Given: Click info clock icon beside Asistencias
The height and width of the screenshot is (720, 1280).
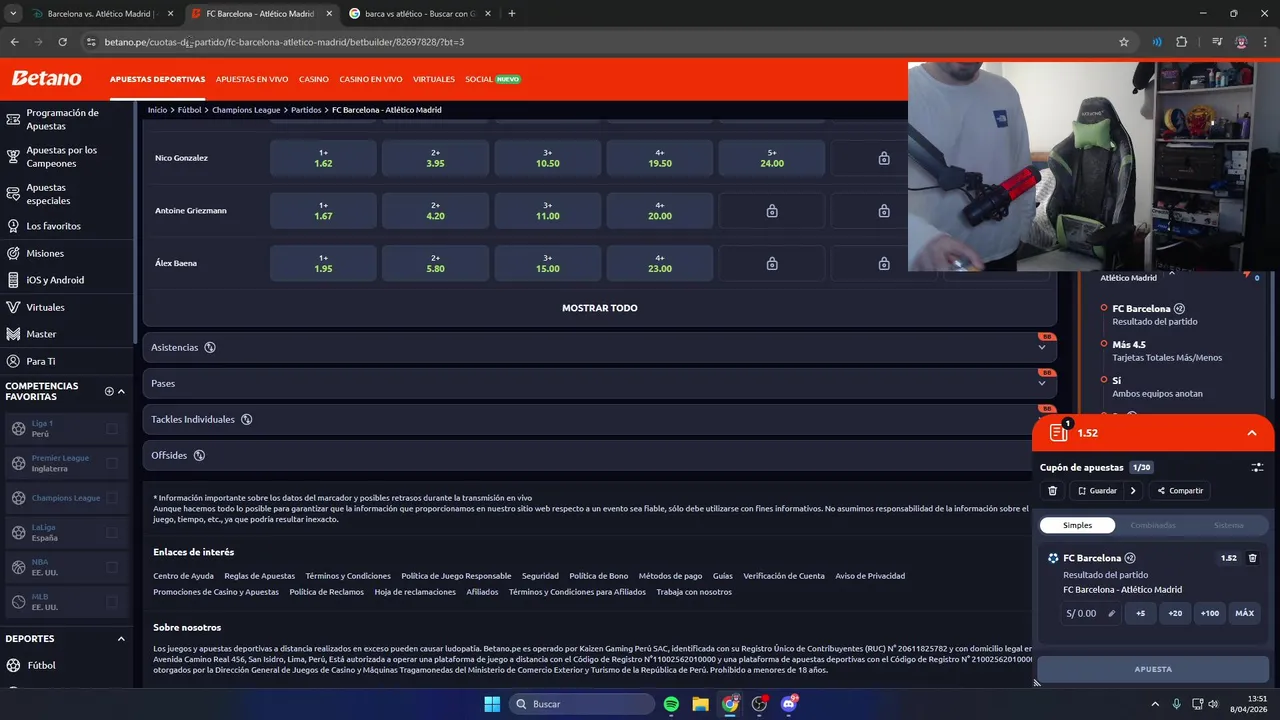Looking at the screenshot, I should [210, 347].
